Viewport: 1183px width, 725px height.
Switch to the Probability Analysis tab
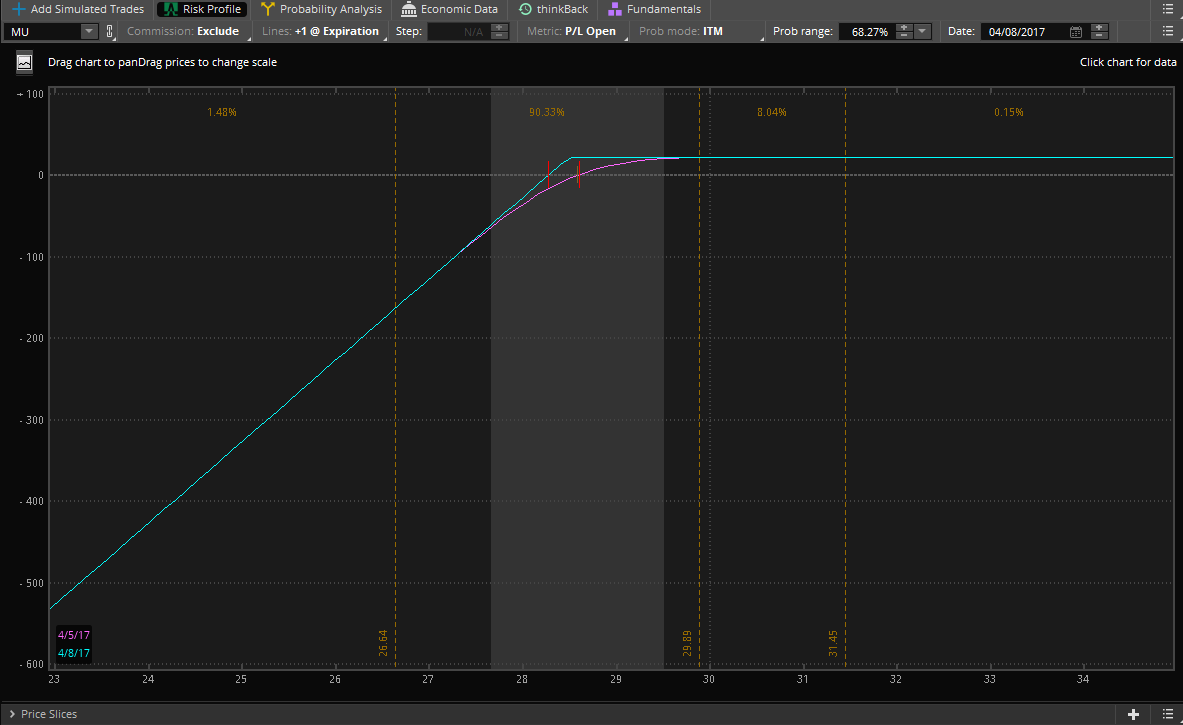[x=321, y=9]
